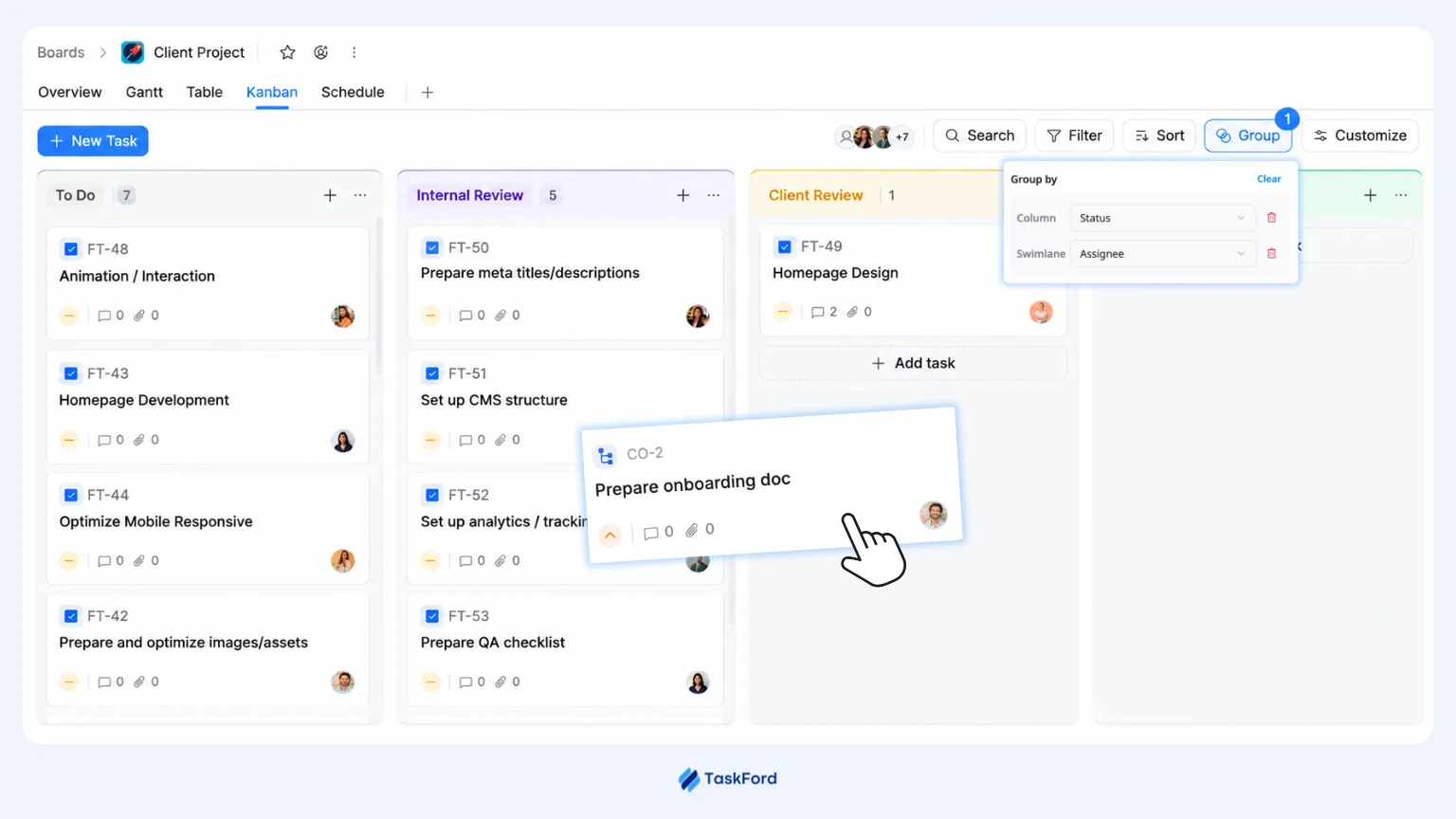Toggle checkbox on FT-51 task

[432, 373]
